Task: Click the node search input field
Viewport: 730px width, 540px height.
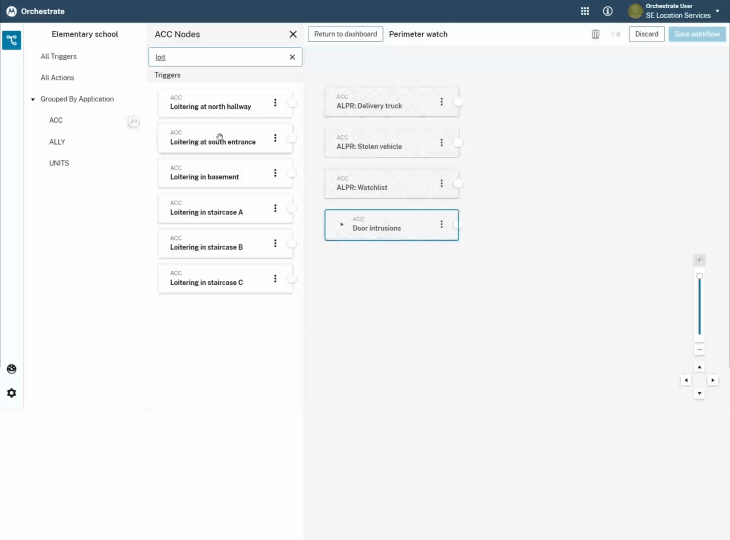Action: [x=218, y=57]
